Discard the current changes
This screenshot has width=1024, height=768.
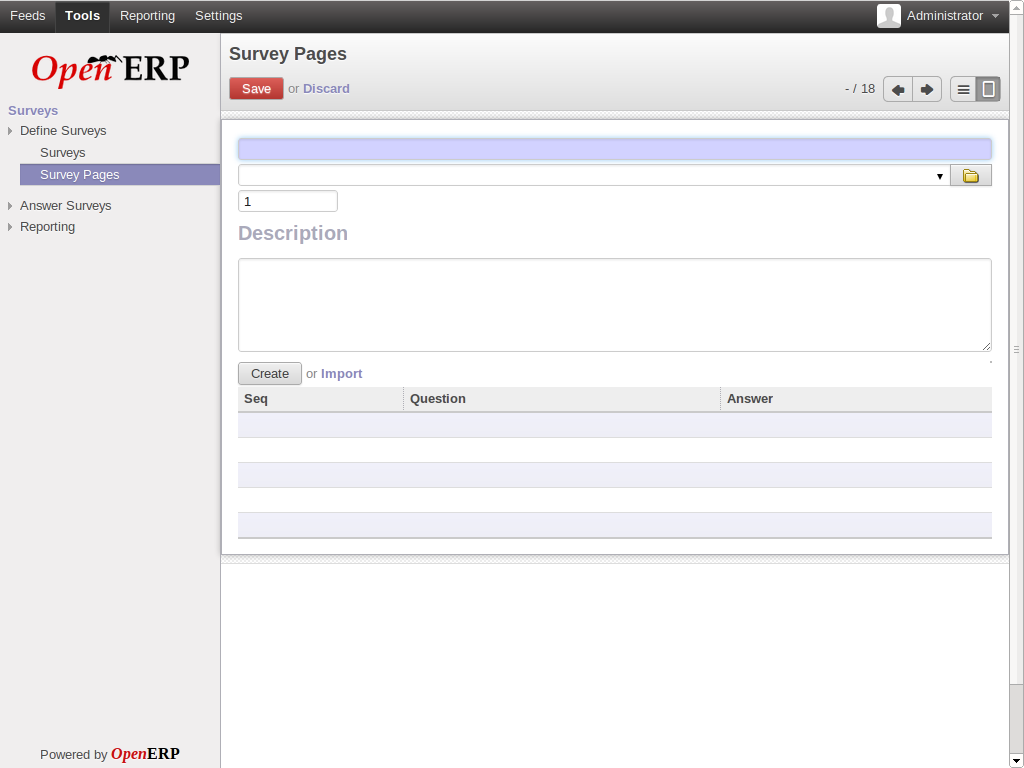click(326, 89)
